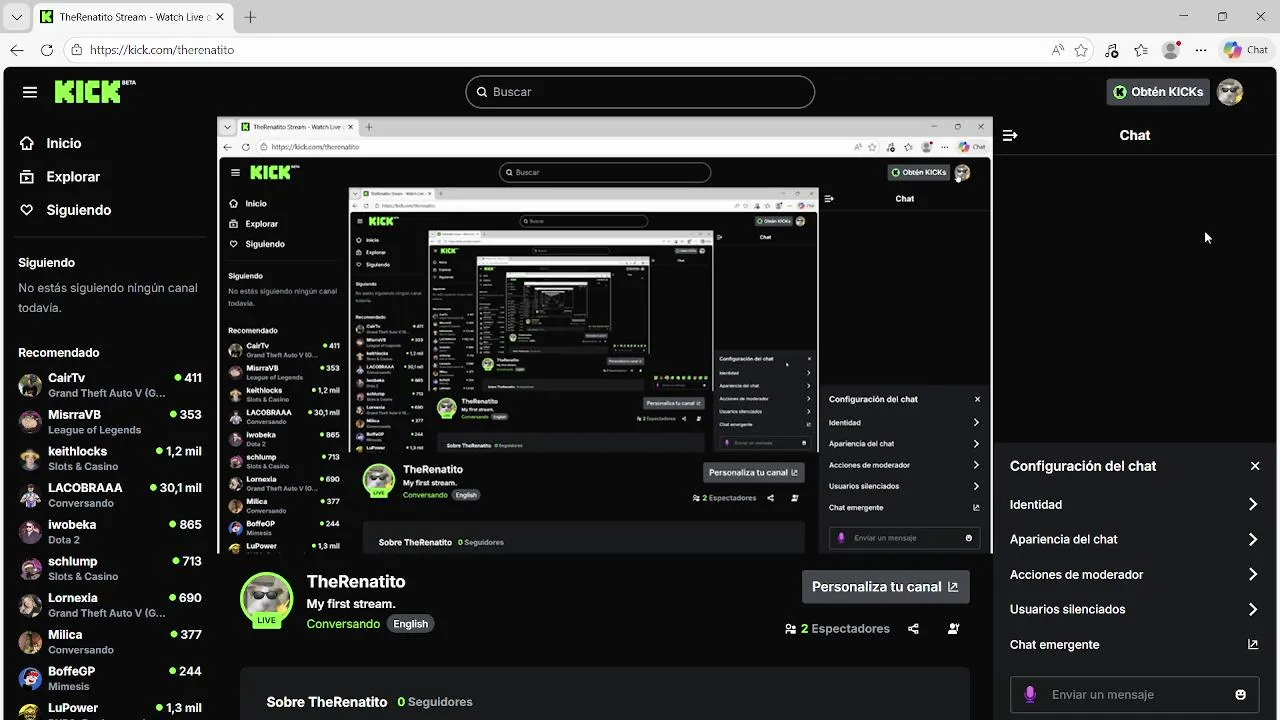Click the Recomendado section heading

point(59,353)
